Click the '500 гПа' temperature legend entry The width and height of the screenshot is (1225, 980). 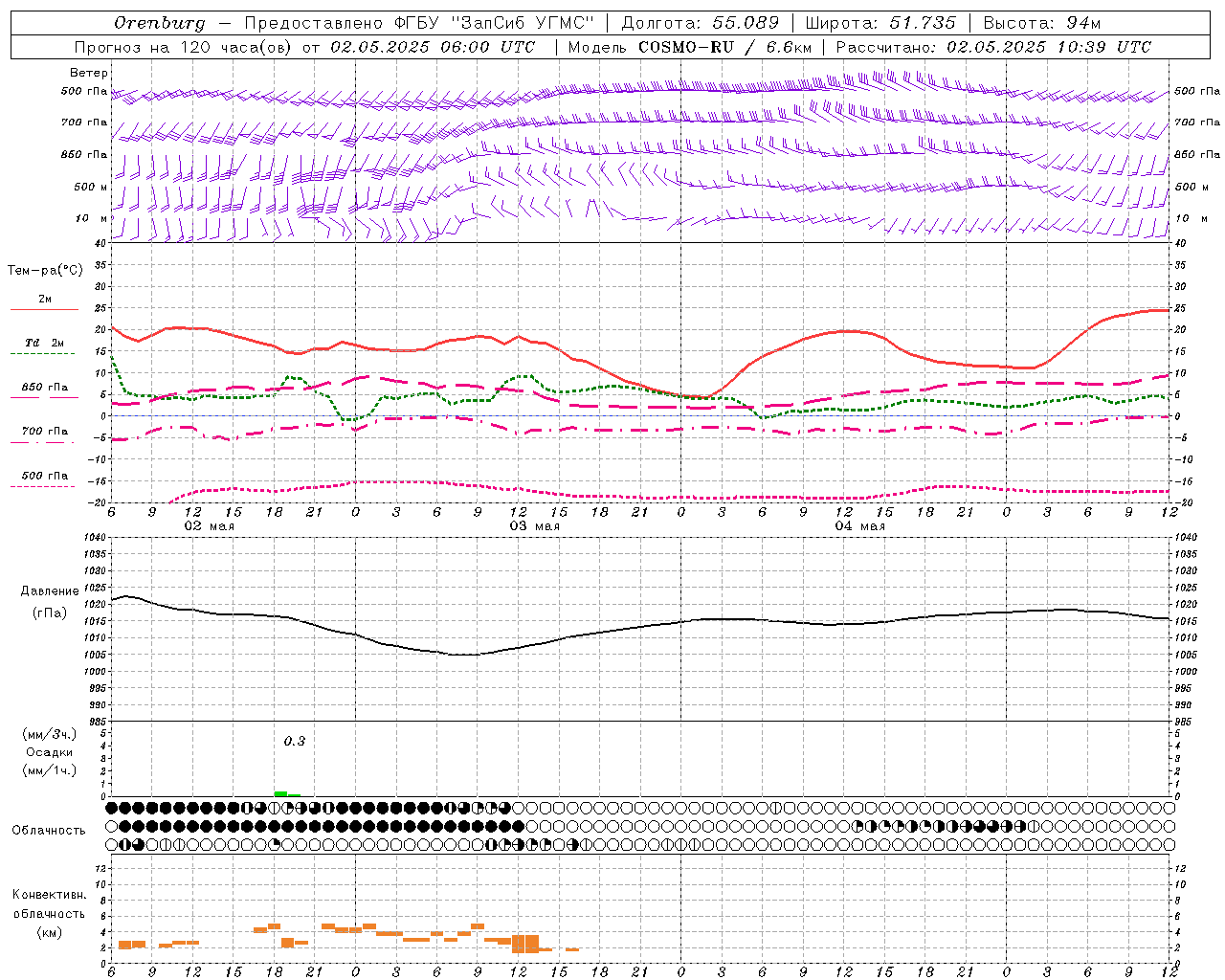[45, 476]
